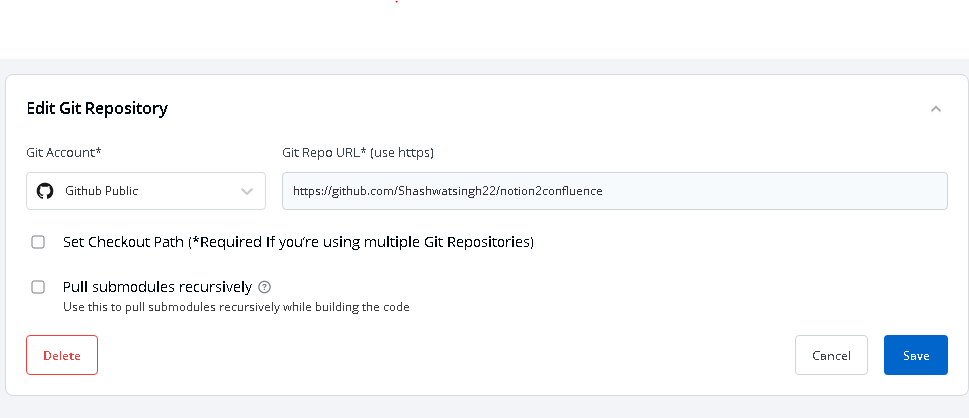Click the help question-mark icon beside Pull submodules
Screen dimensions: 969x418
point(264,287)
